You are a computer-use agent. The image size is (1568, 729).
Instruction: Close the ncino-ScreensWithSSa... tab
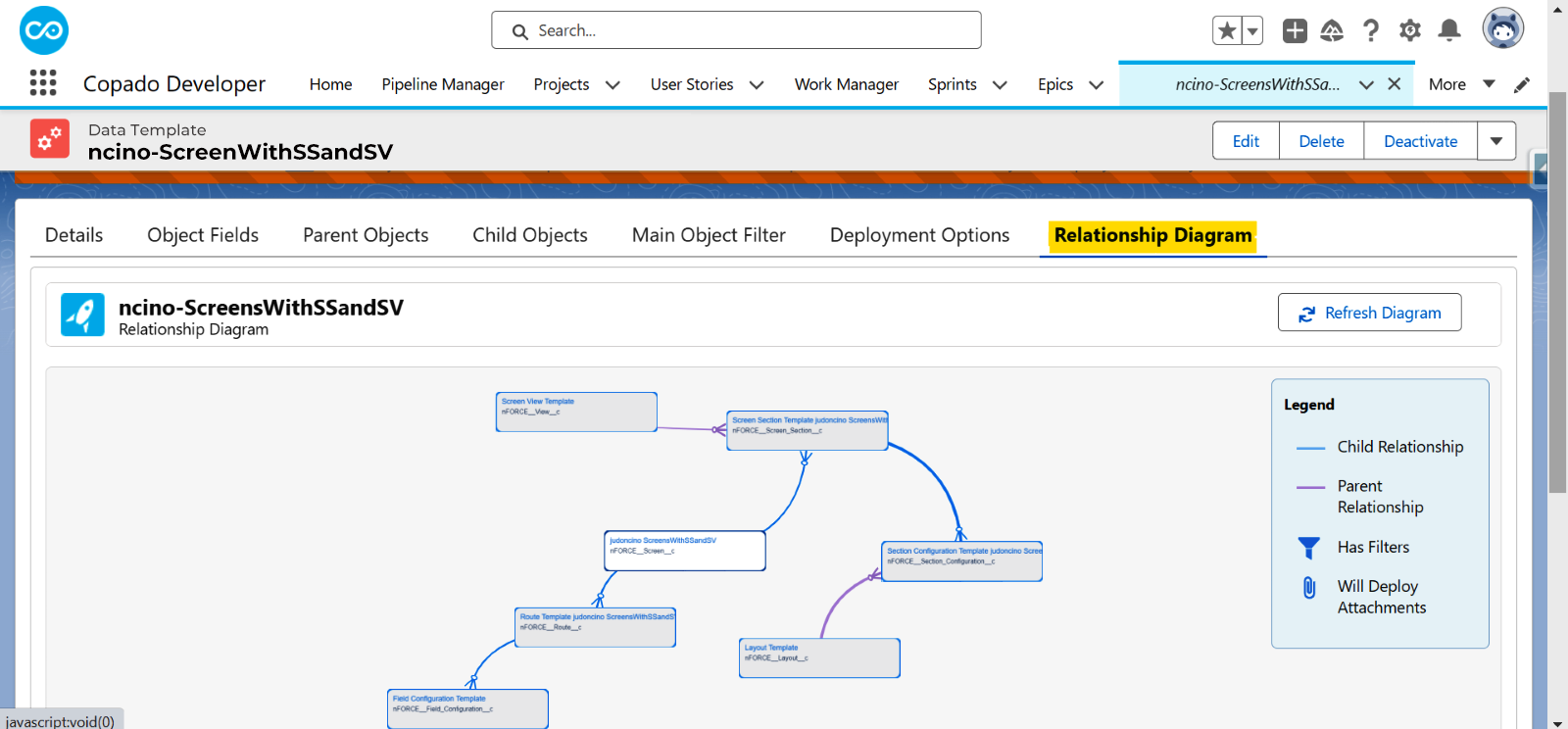[x=1395, y=84]
